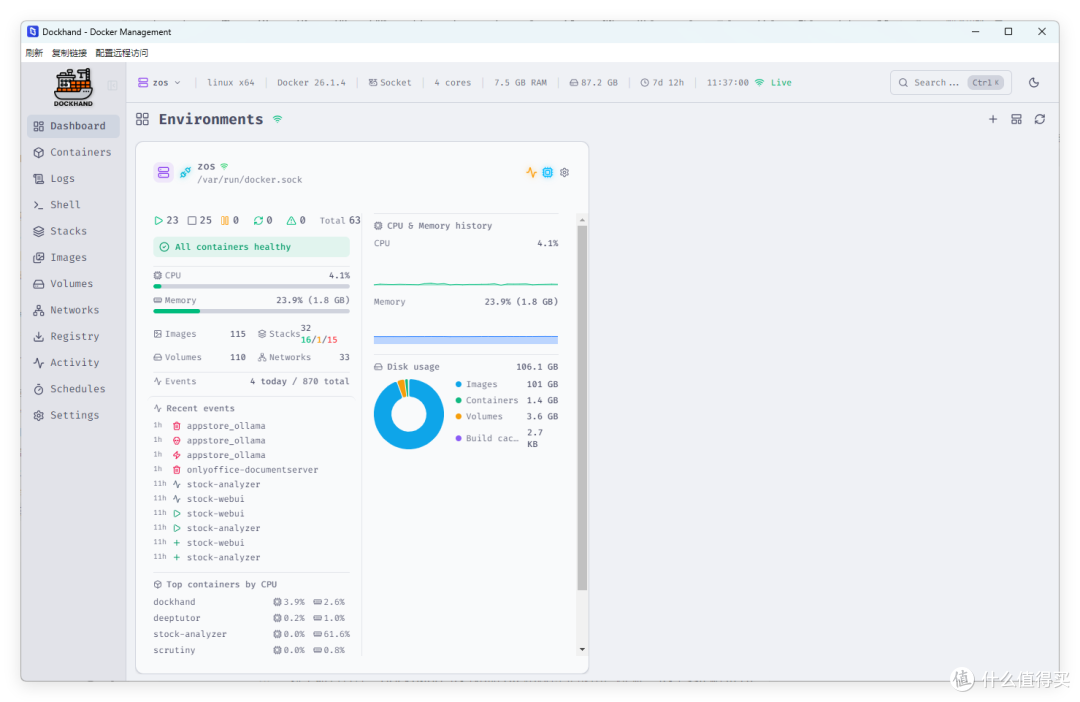The image size is (1080, 702).
Task: Toggle metrics collection chip icon on zos card
Action: point(547,172)
